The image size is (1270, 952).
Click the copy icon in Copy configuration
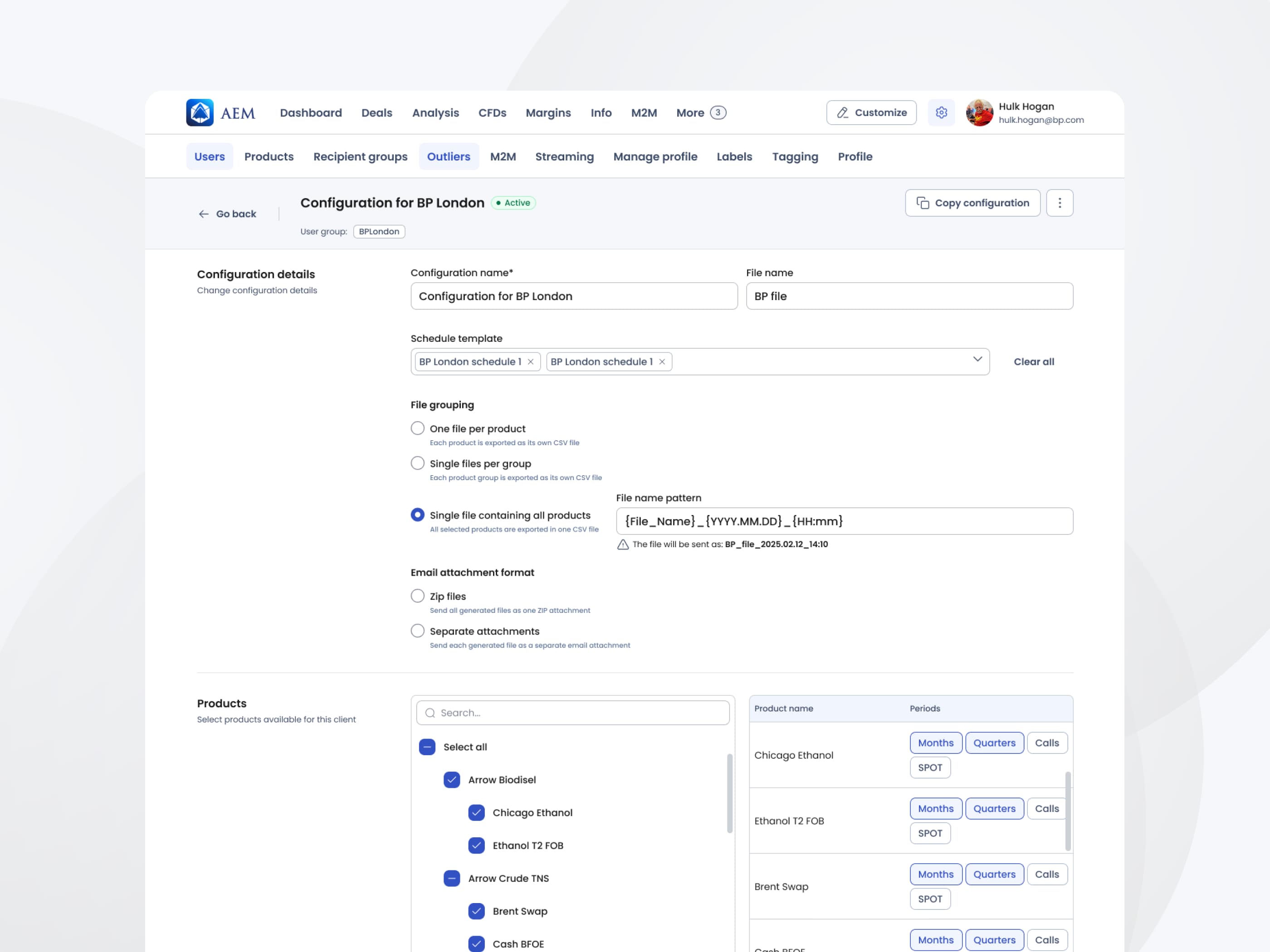tap(923, 203)
